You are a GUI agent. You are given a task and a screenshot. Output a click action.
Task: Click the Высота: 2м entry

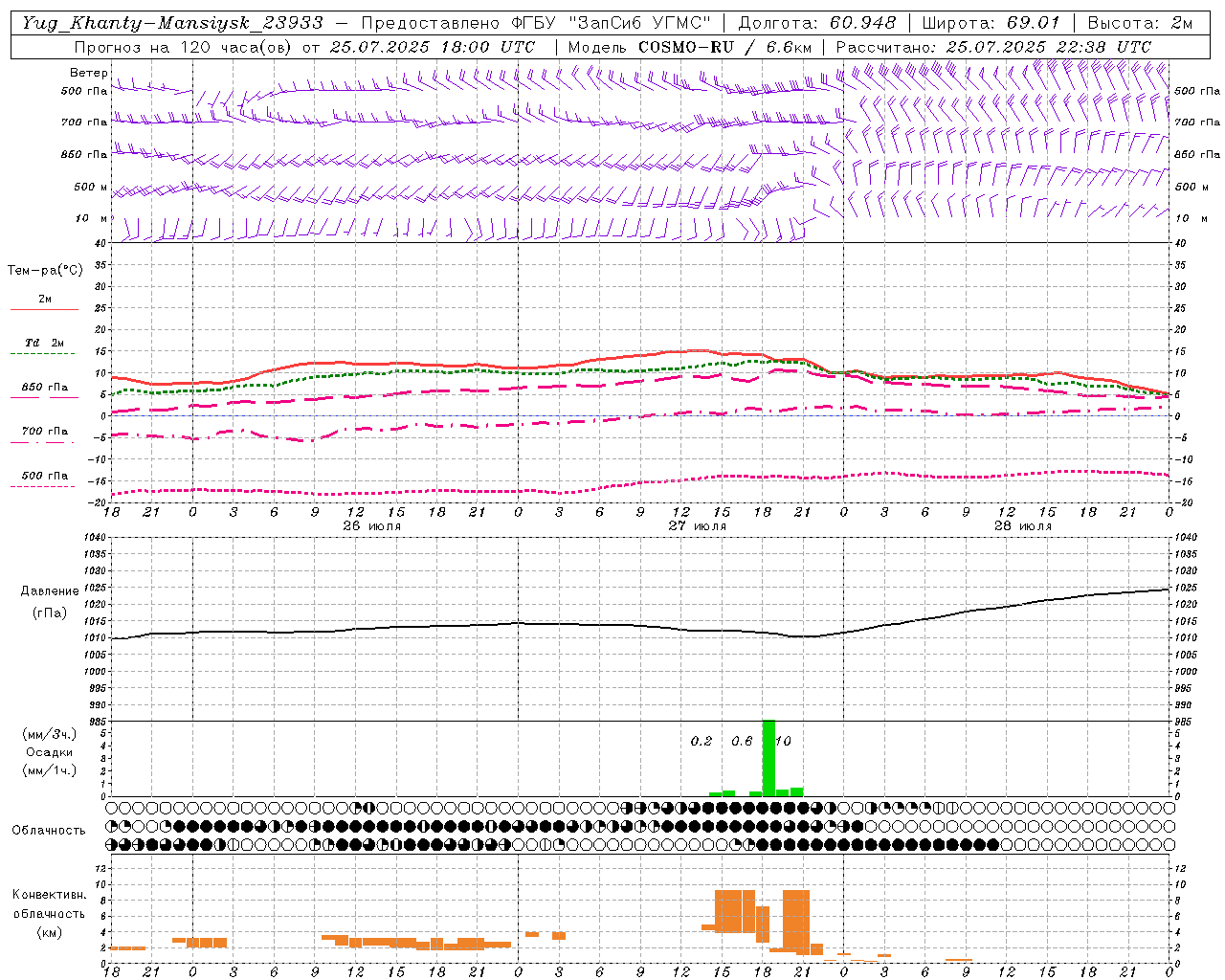1141,22
